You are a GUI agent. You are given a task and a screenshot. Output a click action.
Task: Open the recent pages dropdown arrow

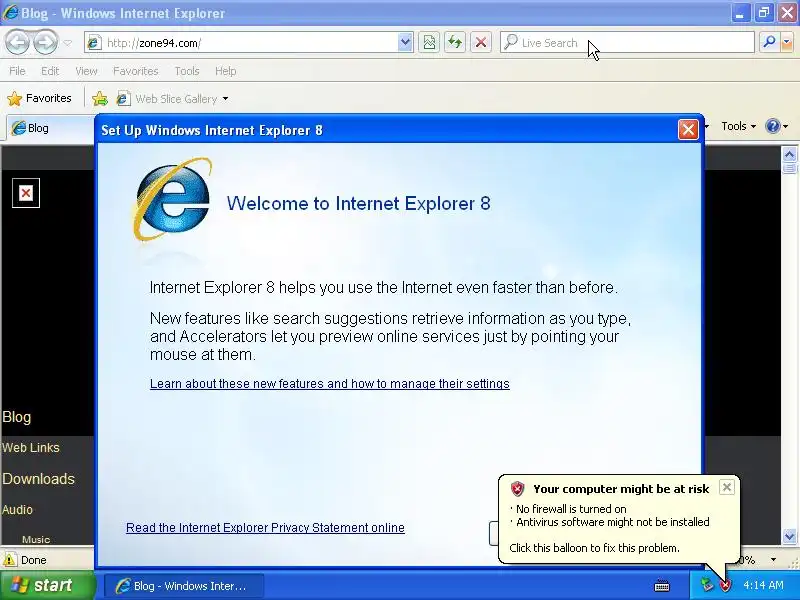[68, 43]
